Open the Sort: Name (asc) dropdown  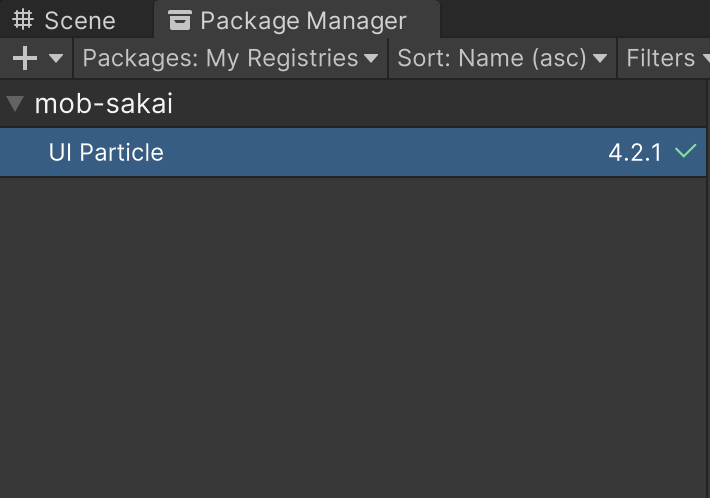pyautogui.click(x=502, y=58)
